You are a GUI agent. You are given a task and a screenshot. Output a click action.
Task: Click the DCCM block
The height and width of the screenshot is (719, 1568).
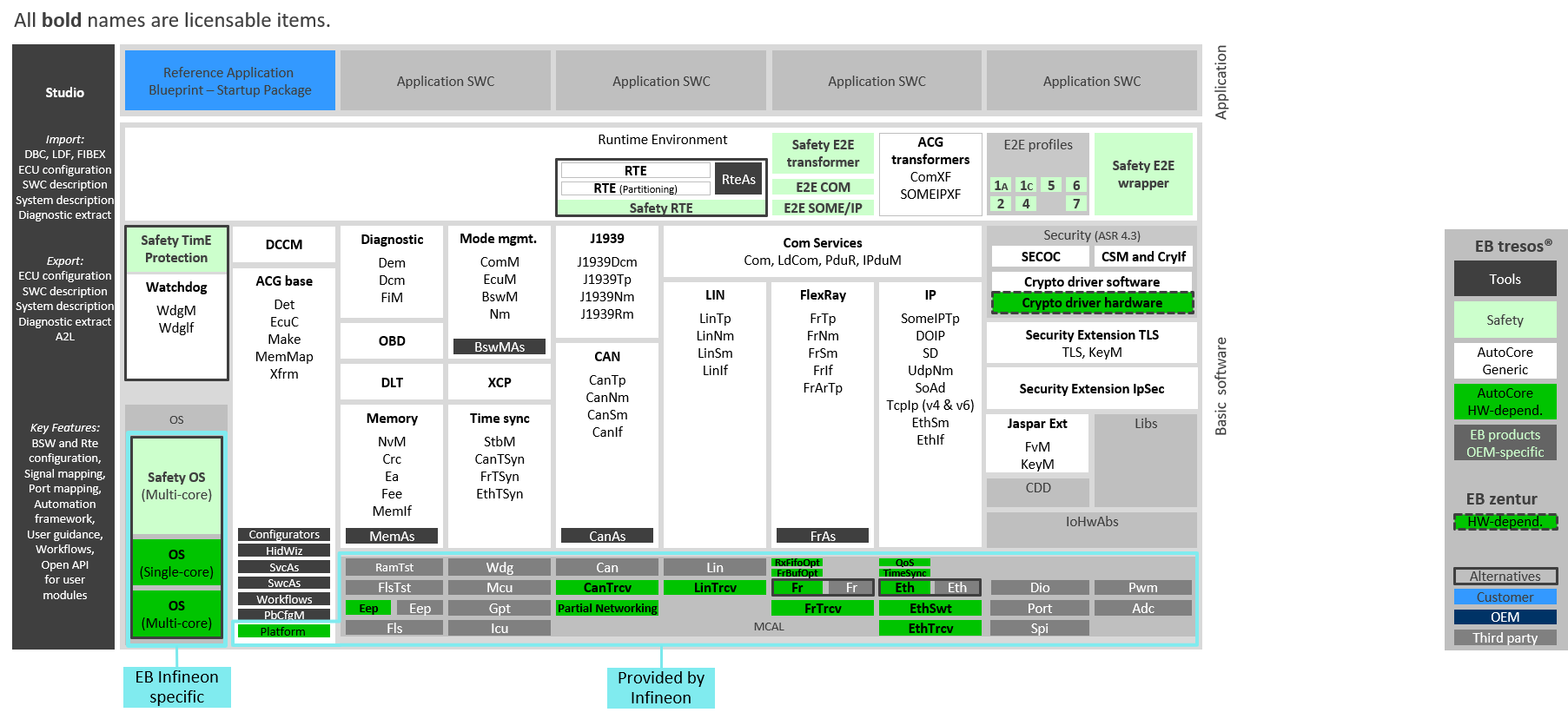click(284, 245)
